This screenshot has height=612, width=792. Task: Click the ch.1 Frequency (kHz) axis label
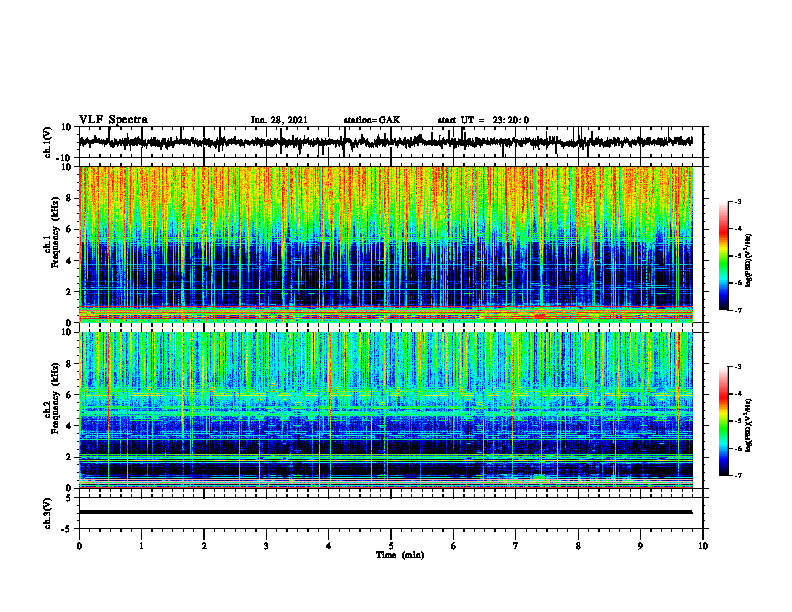click(52, 230)
